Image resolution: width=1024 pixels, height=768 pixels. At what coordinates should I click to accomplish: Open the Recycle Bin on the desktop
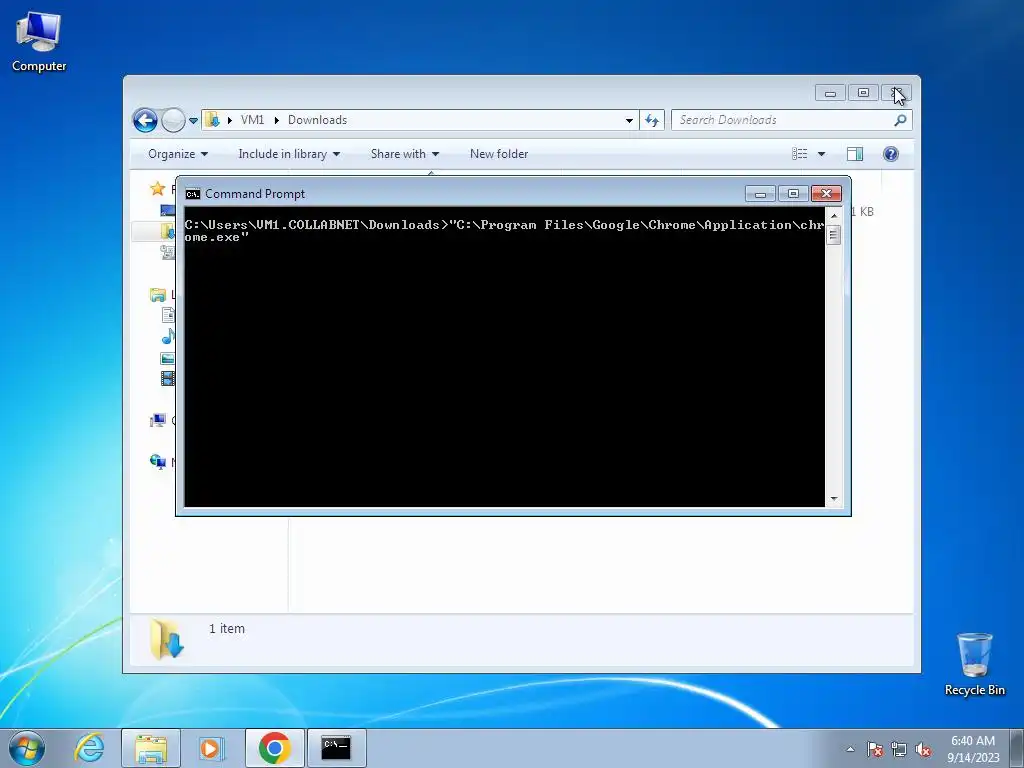point(974,664)
